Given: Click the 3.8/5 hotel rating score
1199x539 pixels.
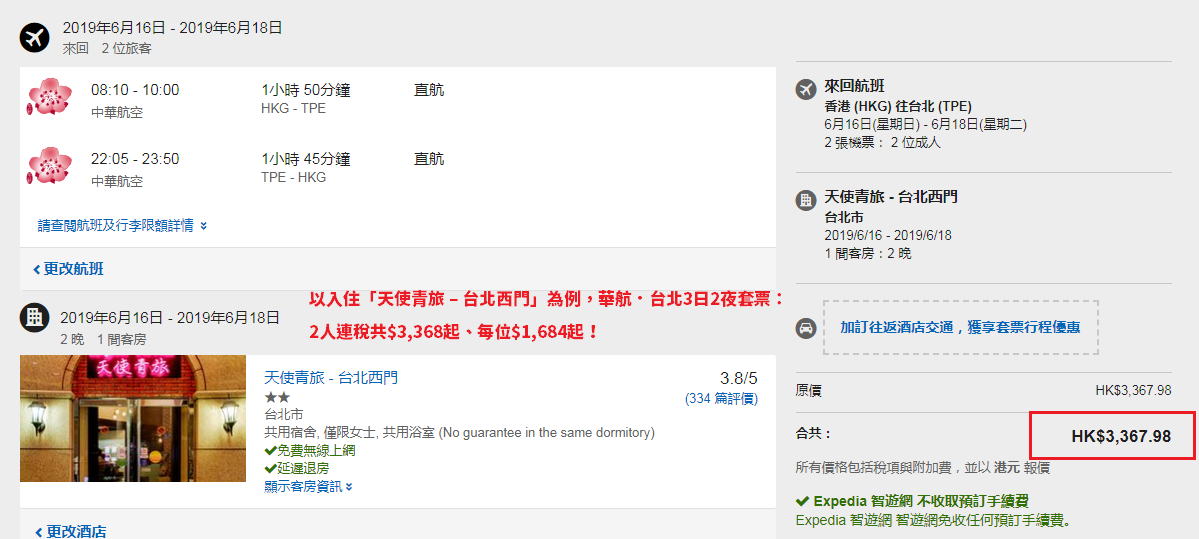Looking at the screenshot, I should (x=739, y=378).
